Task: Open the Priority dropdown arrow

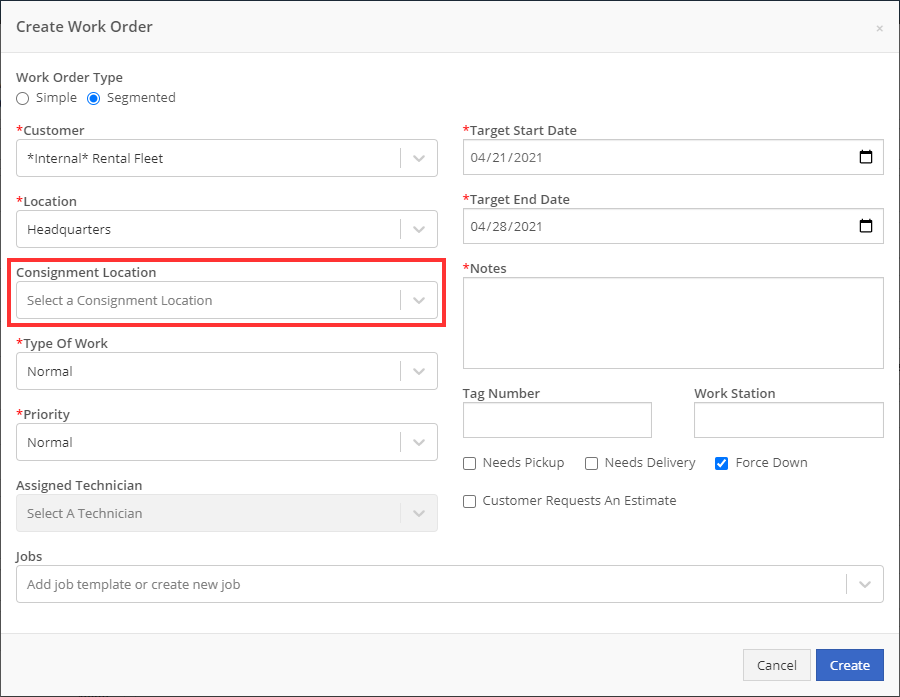Action: pos(419,442)
